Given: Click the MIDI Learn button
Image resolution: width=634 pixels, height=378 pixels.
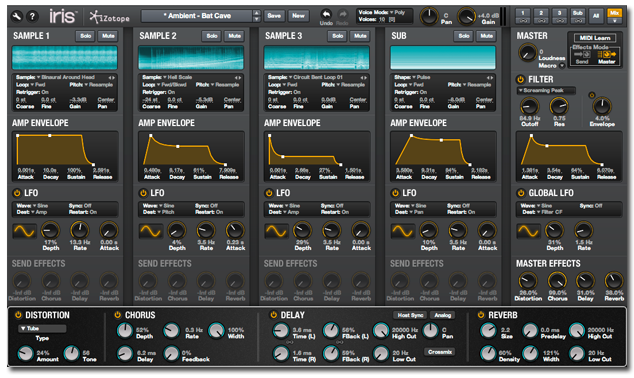Looking at the screenshot, I should click(594, 38).
